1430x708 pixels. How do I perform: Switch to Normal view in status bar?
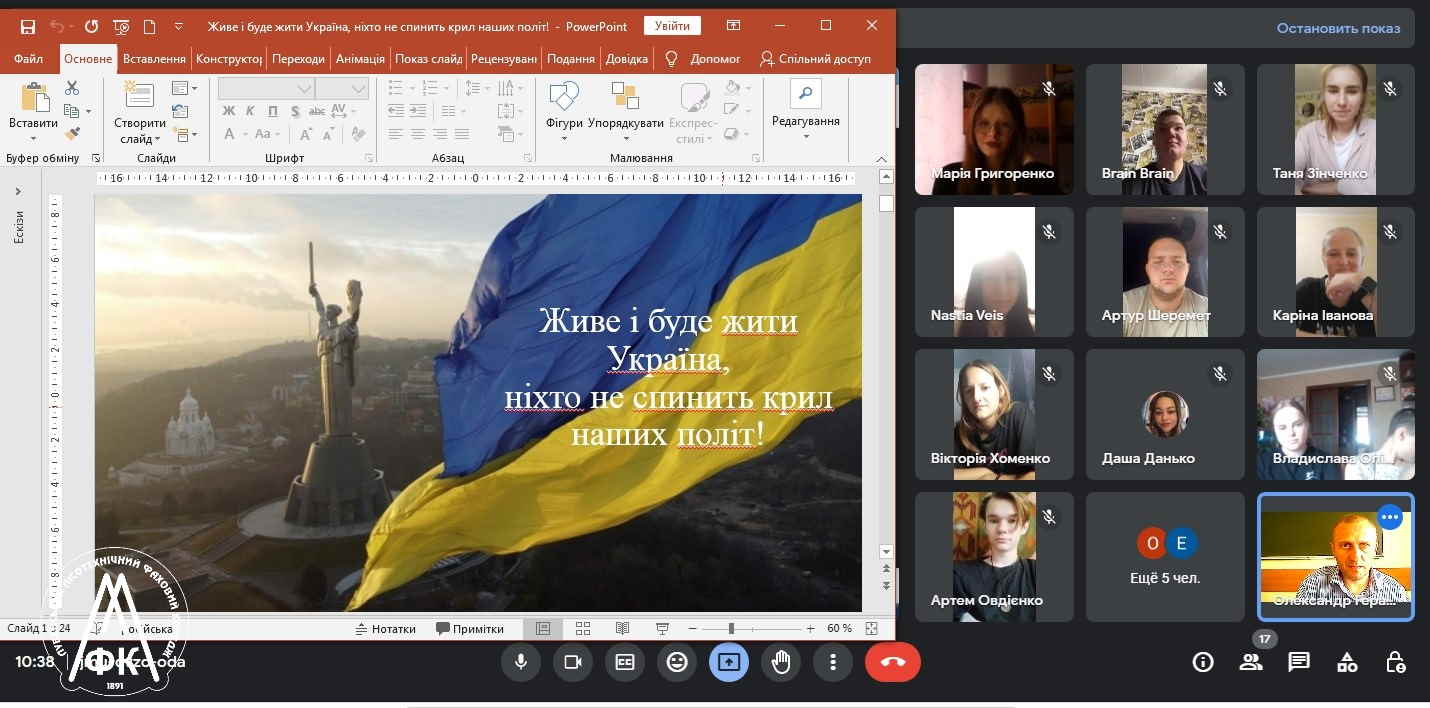pos(543,629)
